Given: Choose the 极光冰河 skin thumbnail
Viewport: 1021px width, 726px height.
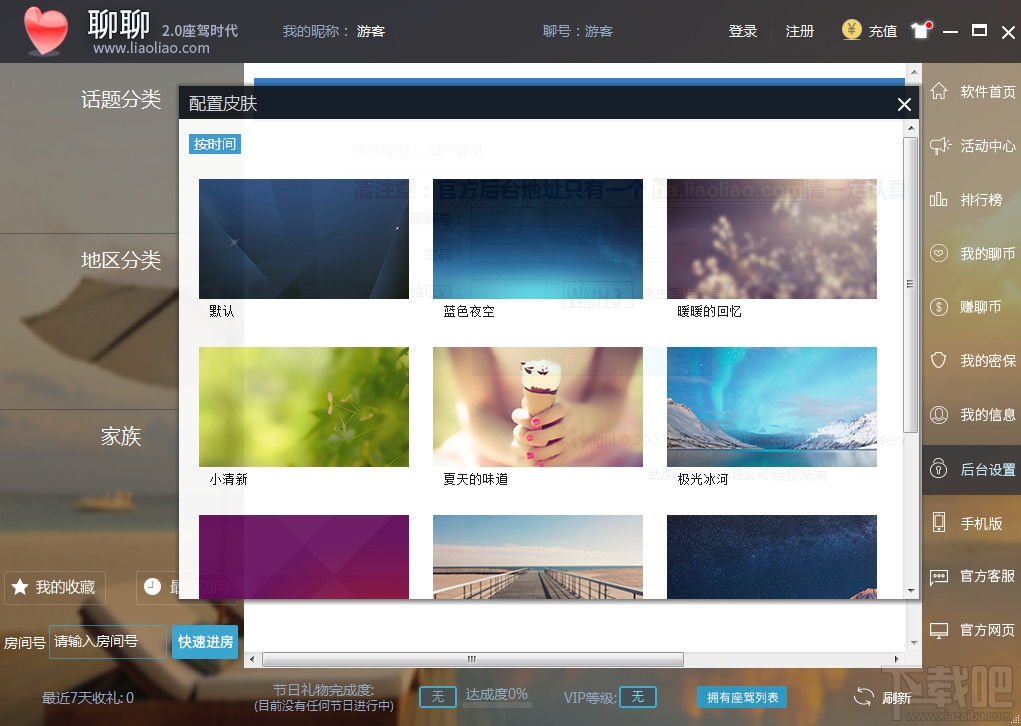Looking at the screenshot, I should tap(772, 407).
